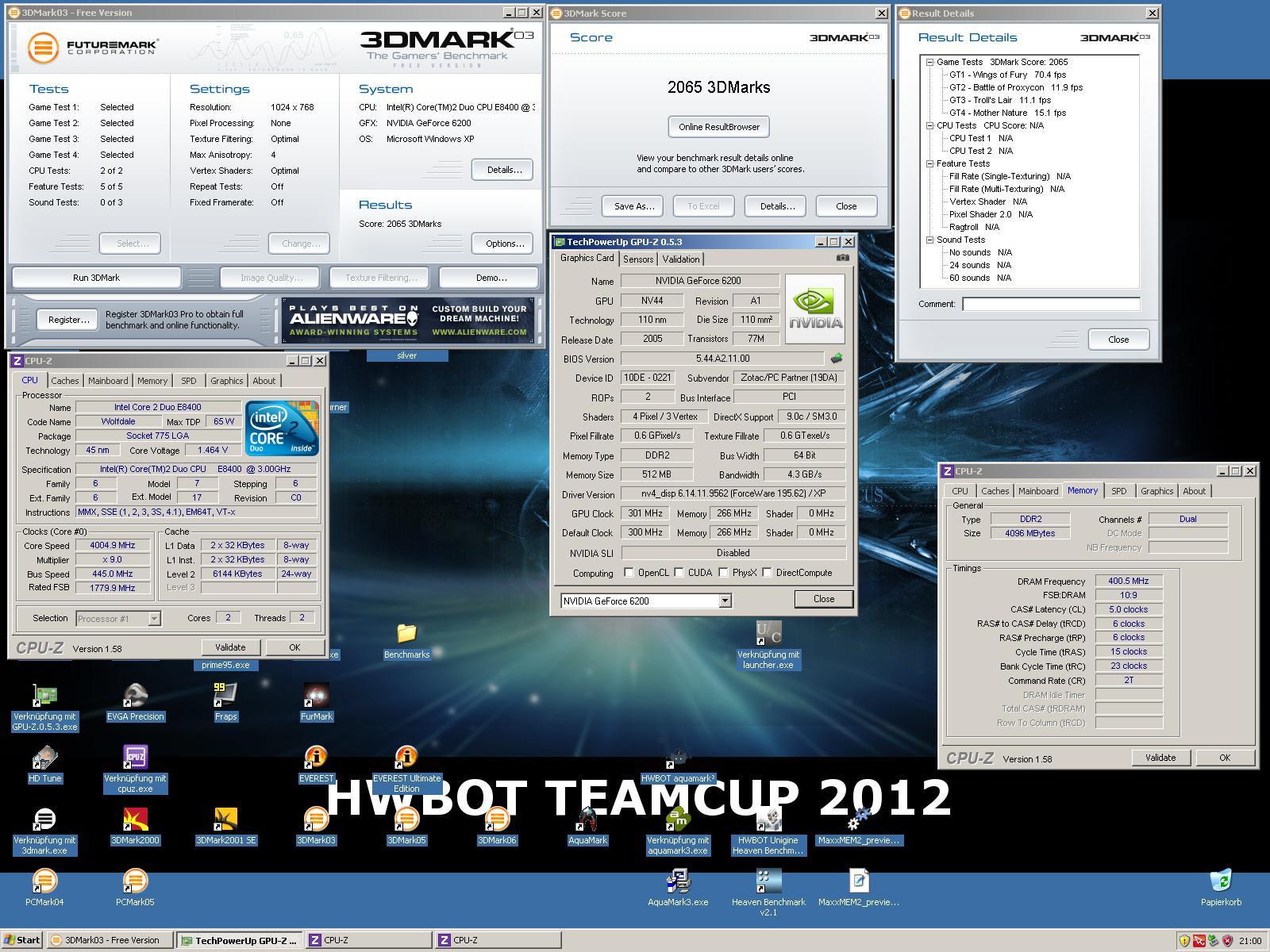
Task: Click the Alienware advertisement banner
Action: [x=408, y=321]
